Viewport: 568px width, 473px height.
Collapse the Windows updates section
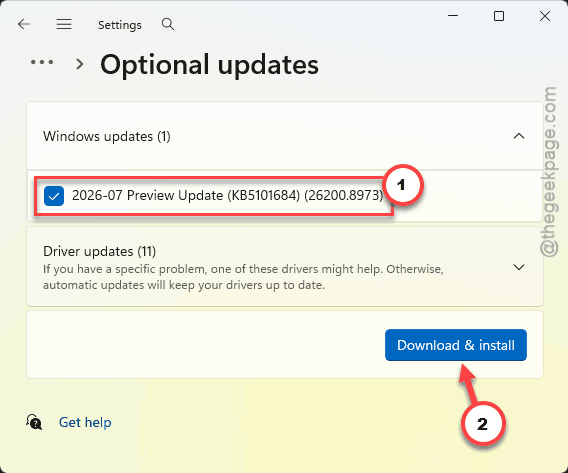click(x=519, y=136)
